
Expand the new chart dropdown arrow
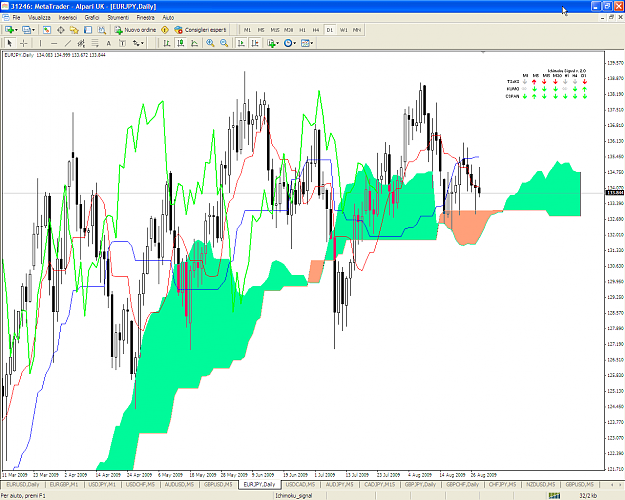pos(16,30)
